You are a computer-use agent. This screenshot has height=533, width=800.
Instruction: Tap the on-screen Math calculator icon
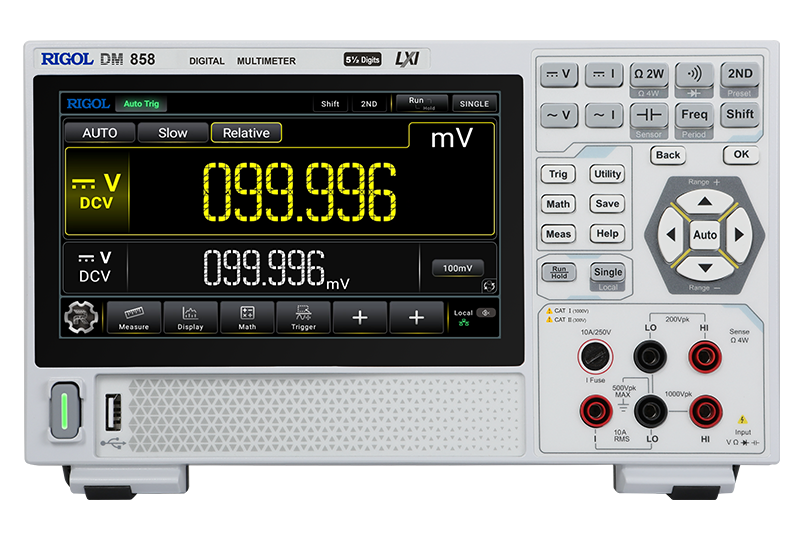click(247, 317)
